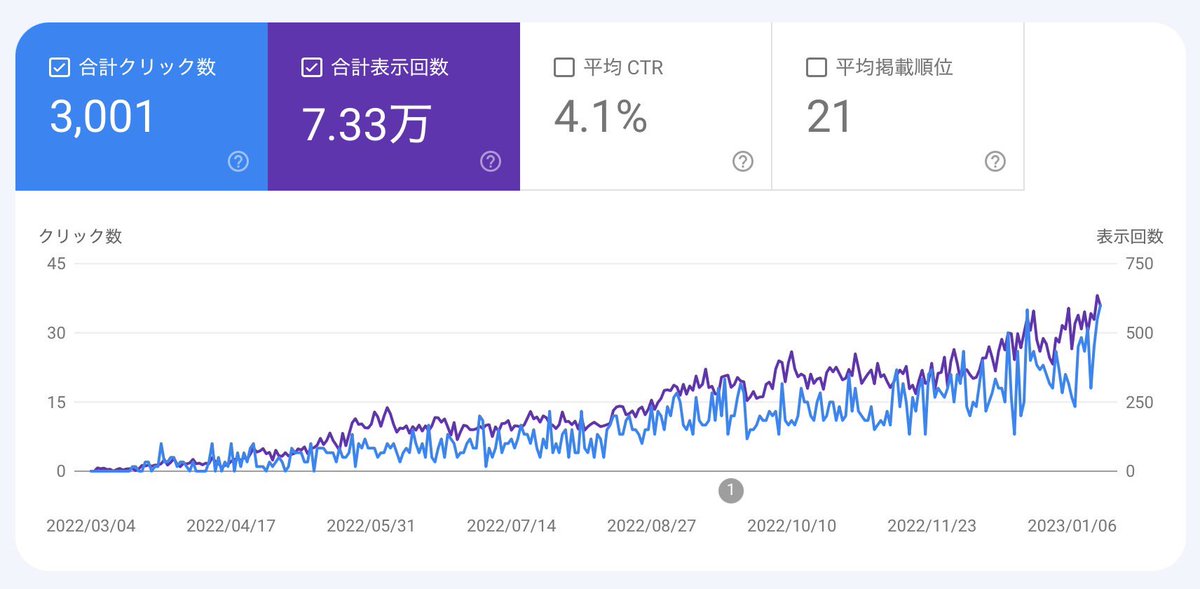Click the annotation marker labeled 1 below the chart
Viewport: 1200px width, 589px height.
pos(730,490)
